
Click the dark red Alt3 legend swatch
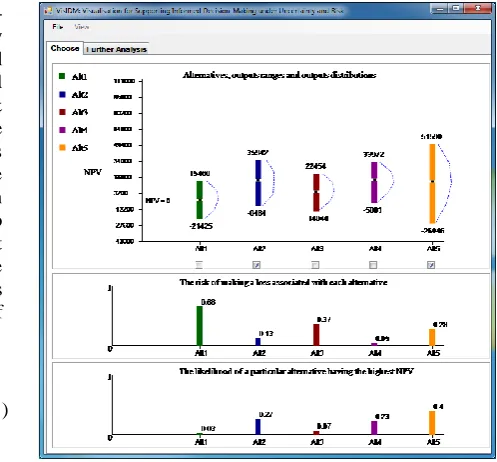(62, 112)
